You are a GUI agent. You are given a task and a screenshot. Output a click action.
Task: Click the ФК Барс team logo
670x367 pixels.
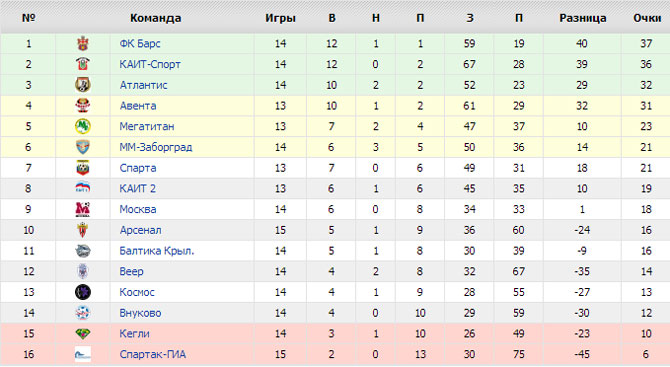click(x=83, y=44)
